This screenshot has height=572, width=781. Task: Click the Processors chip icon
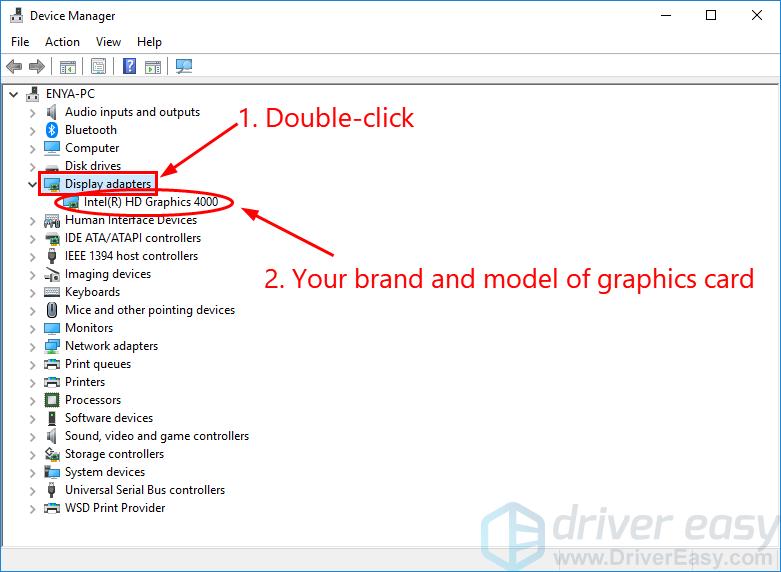(x=52, y=400)
